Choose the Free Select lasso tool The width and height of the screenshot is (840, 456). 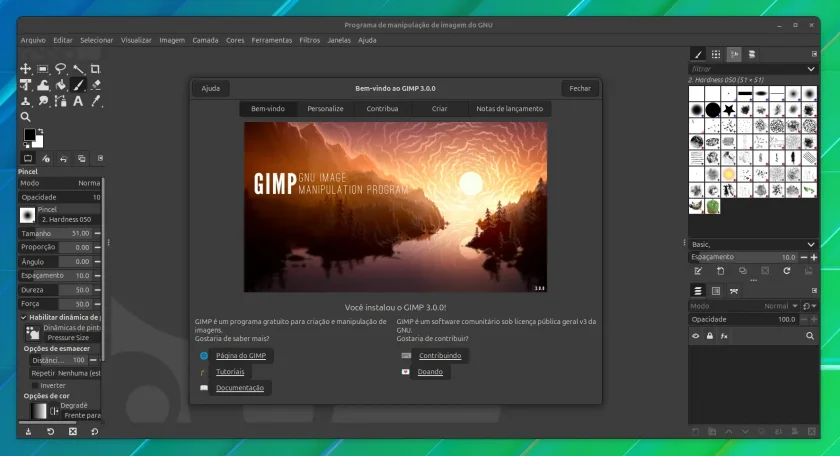pos(61,69)
